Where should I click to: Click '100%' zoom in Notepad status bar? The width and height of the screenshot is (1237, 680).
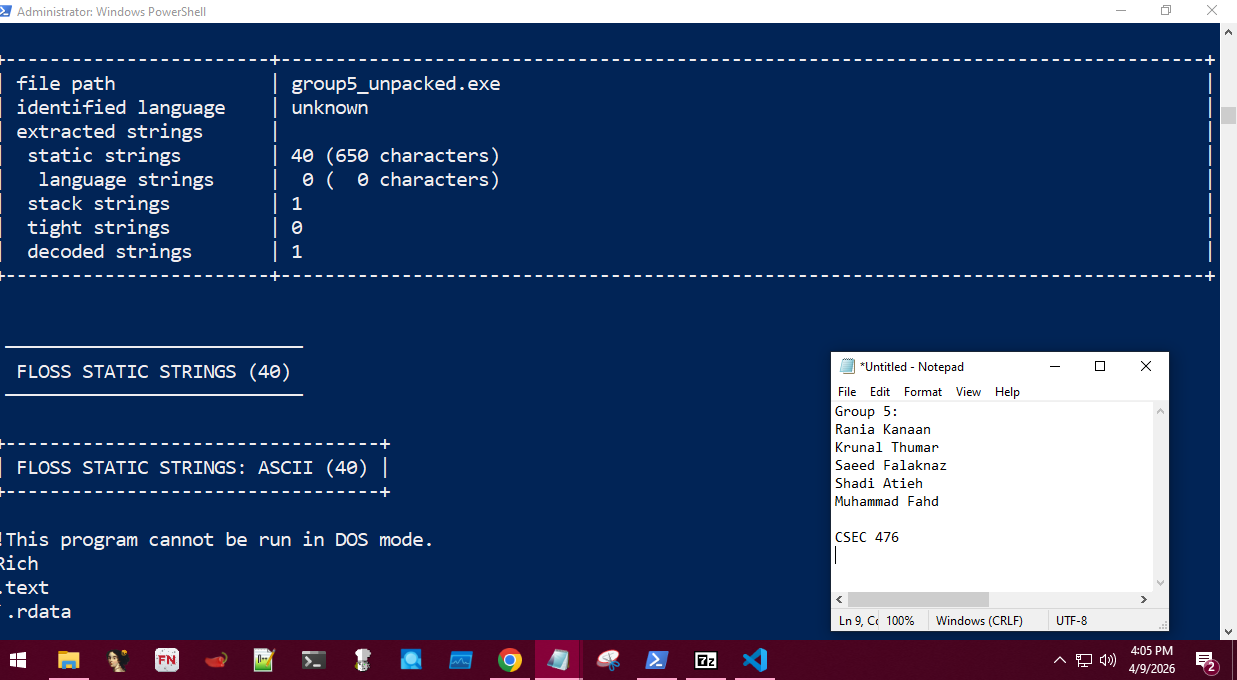[x=900, y=620]
